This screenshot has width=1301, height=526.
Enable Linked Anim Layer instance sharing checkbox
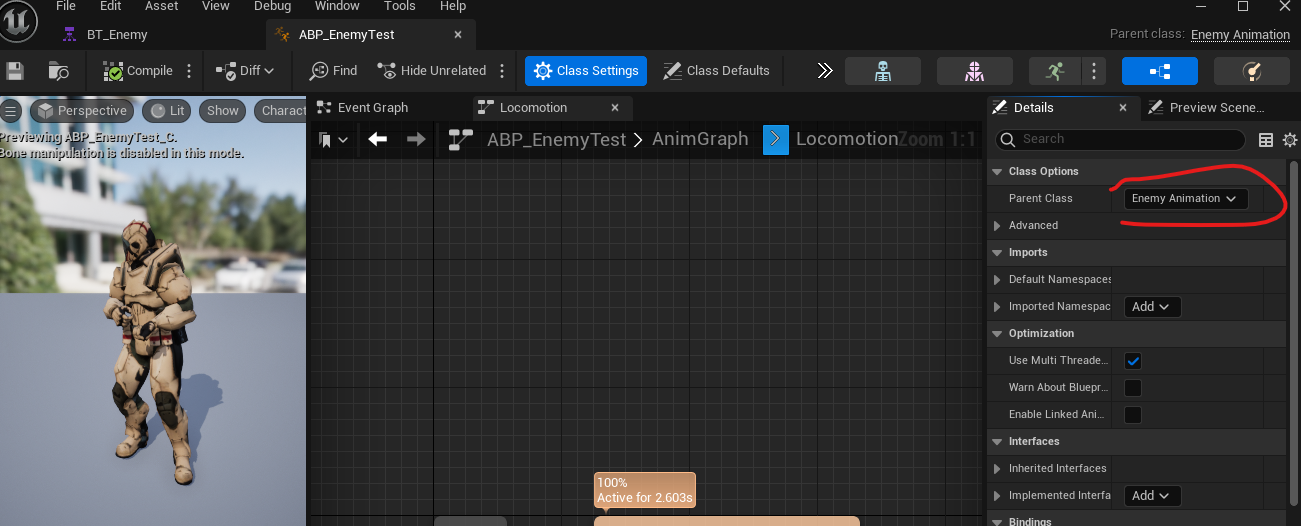1133,415
